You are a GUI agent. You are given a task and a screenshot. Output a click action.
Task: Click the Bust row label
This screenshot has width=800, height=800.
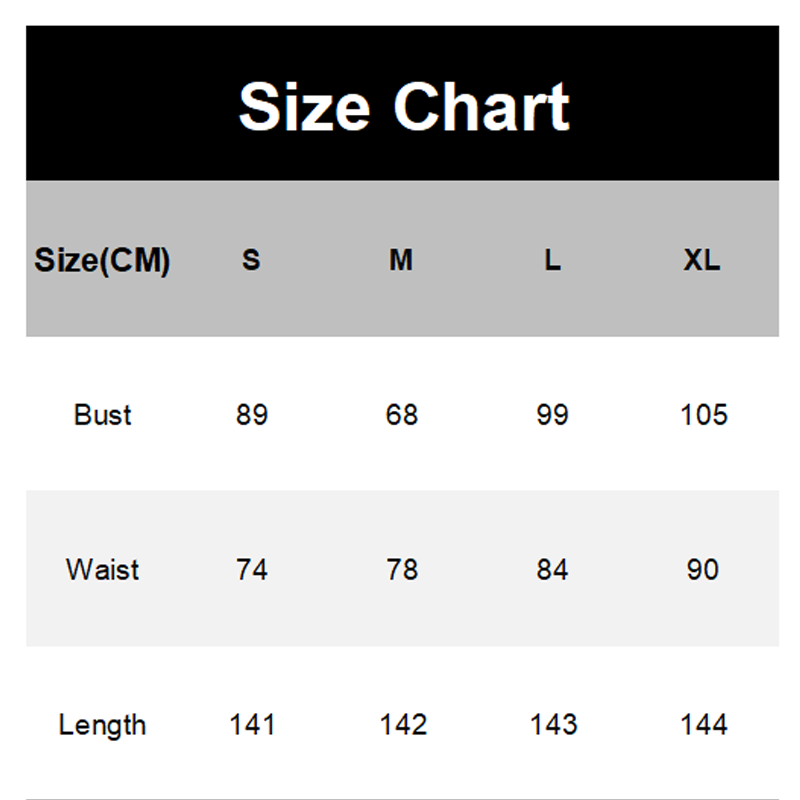click(102, 415)
